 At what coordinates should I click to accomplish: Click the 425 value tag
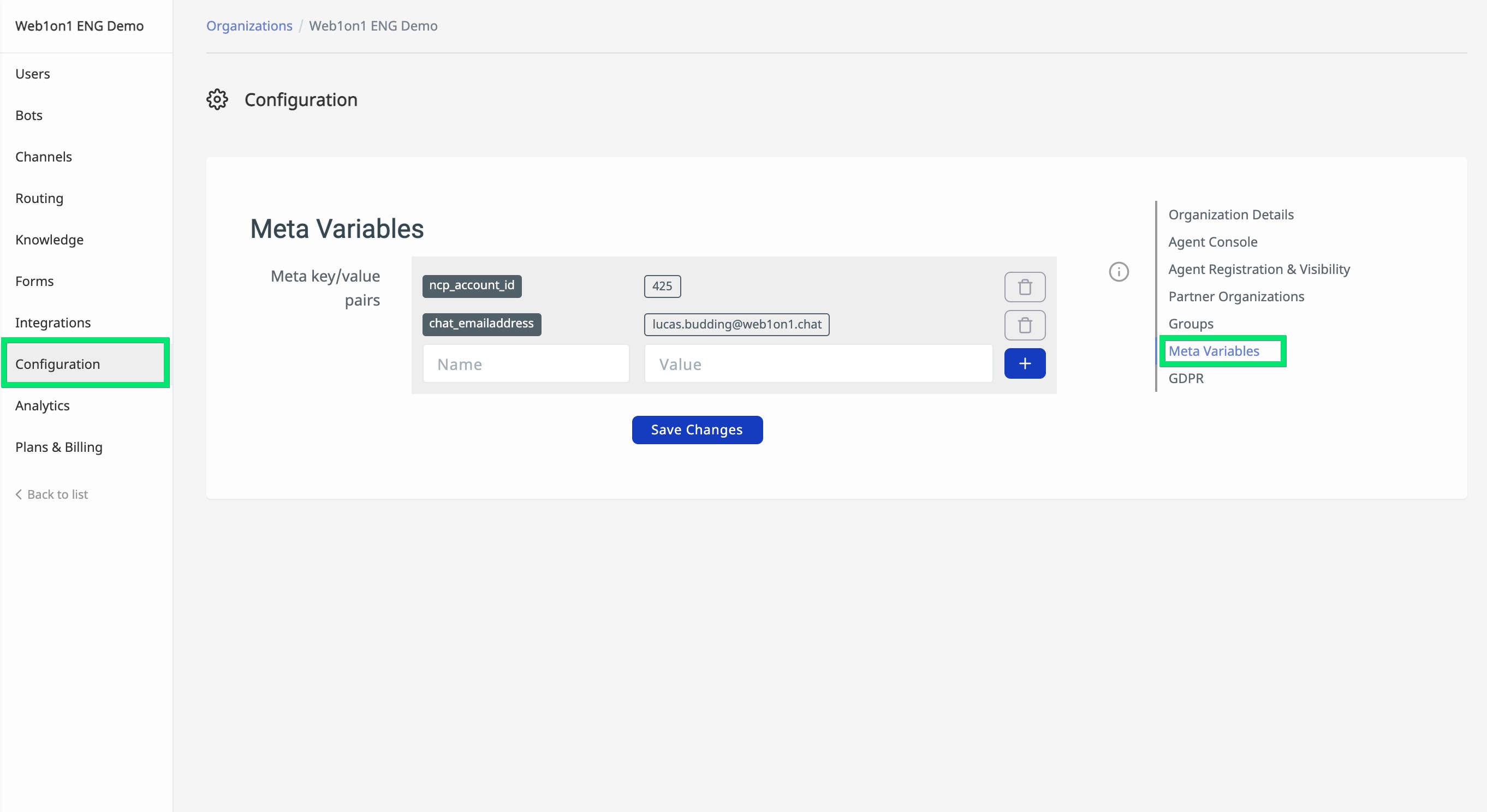(x=662, y=286)
